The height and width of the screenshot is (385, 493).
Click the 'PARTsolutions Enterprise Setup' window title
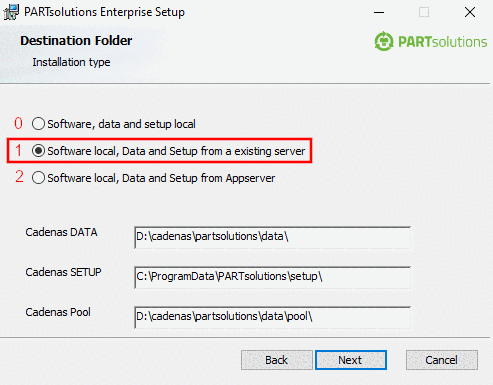click(104, 12)
